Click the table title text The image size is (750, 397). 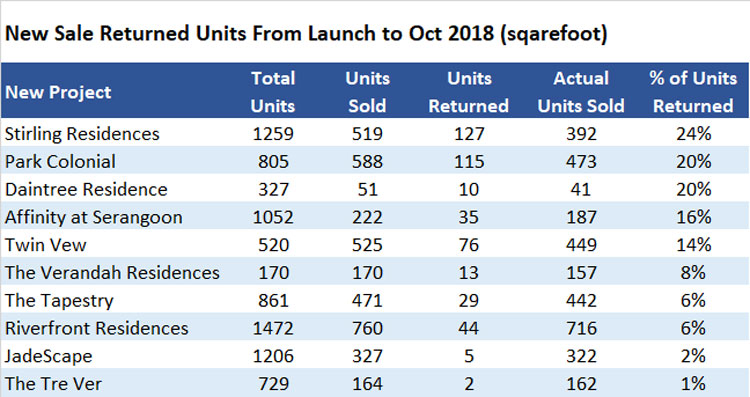pos(306,33)
